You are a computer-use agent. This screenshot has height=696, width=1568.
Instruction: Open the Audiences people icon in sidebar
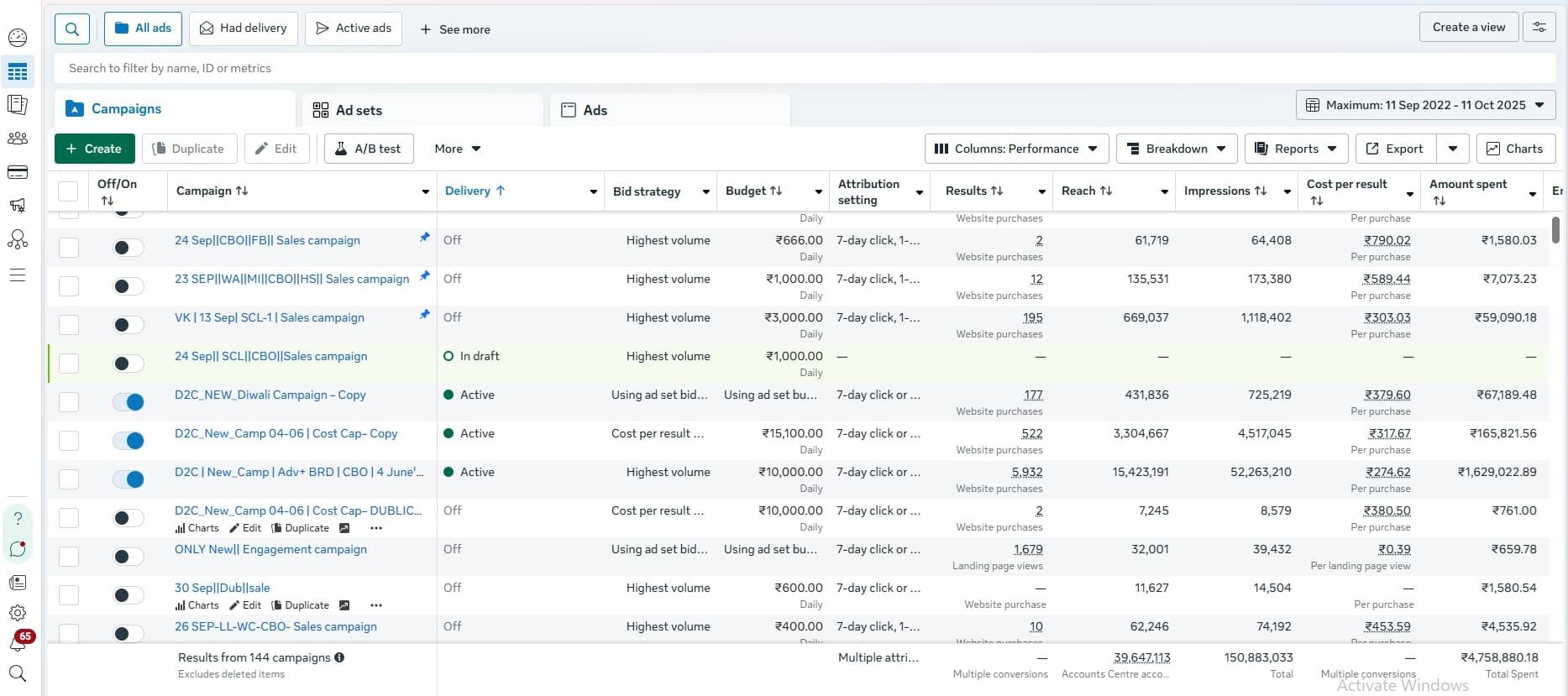click(18, 139)
